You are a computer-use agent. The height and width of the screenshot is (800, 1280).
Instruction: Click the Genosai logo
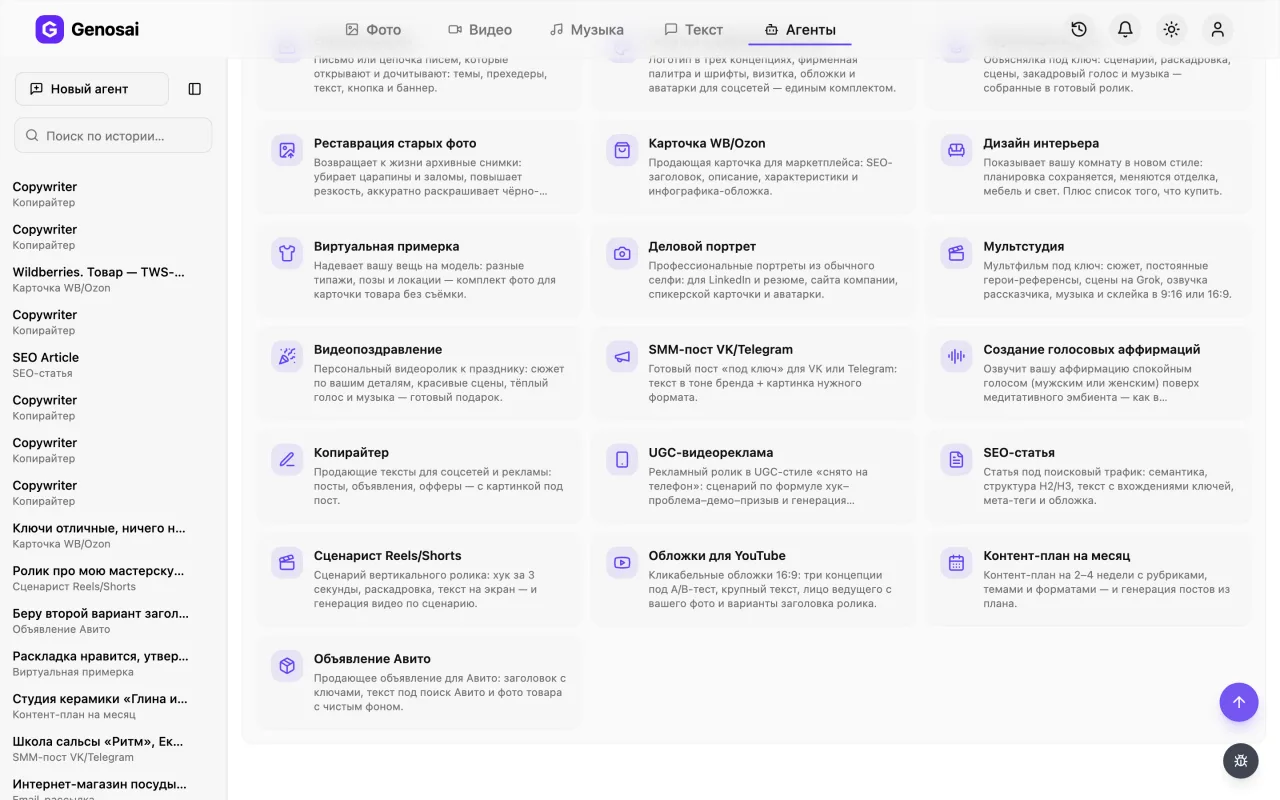[87, 30]
